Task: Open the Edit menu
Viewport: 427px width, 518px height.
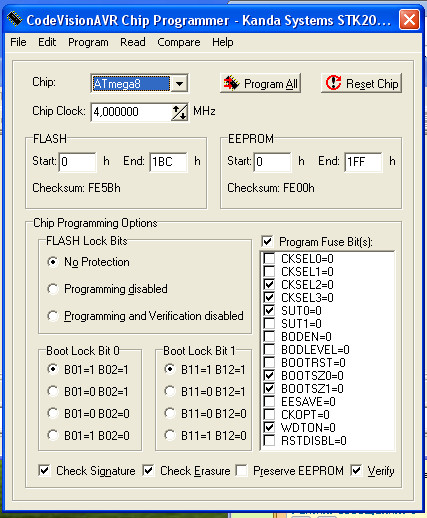Action: (x=47, y=42)
